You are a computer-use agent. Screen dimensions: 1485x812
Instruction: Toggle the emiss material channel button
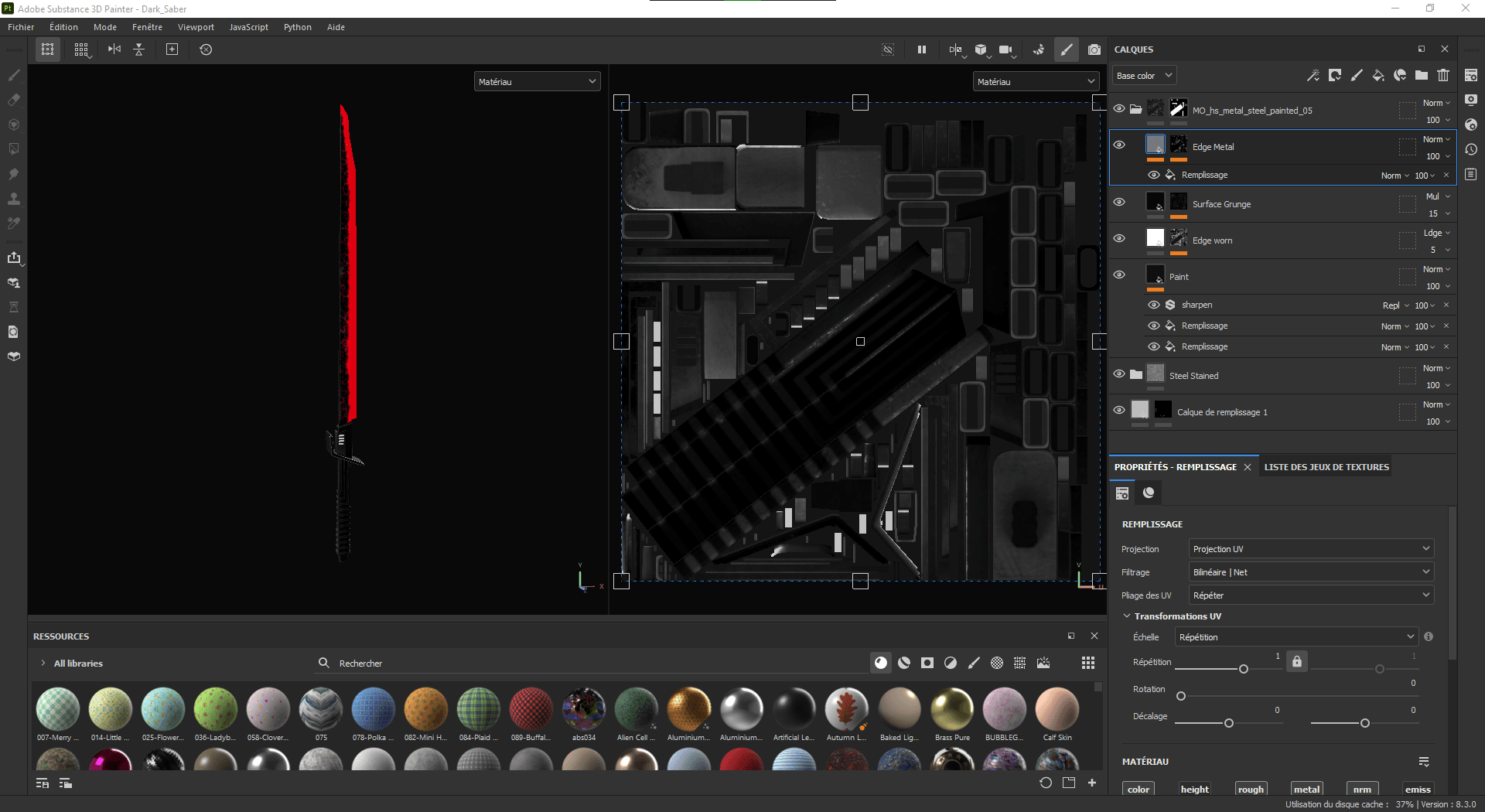click(1418, 790)
